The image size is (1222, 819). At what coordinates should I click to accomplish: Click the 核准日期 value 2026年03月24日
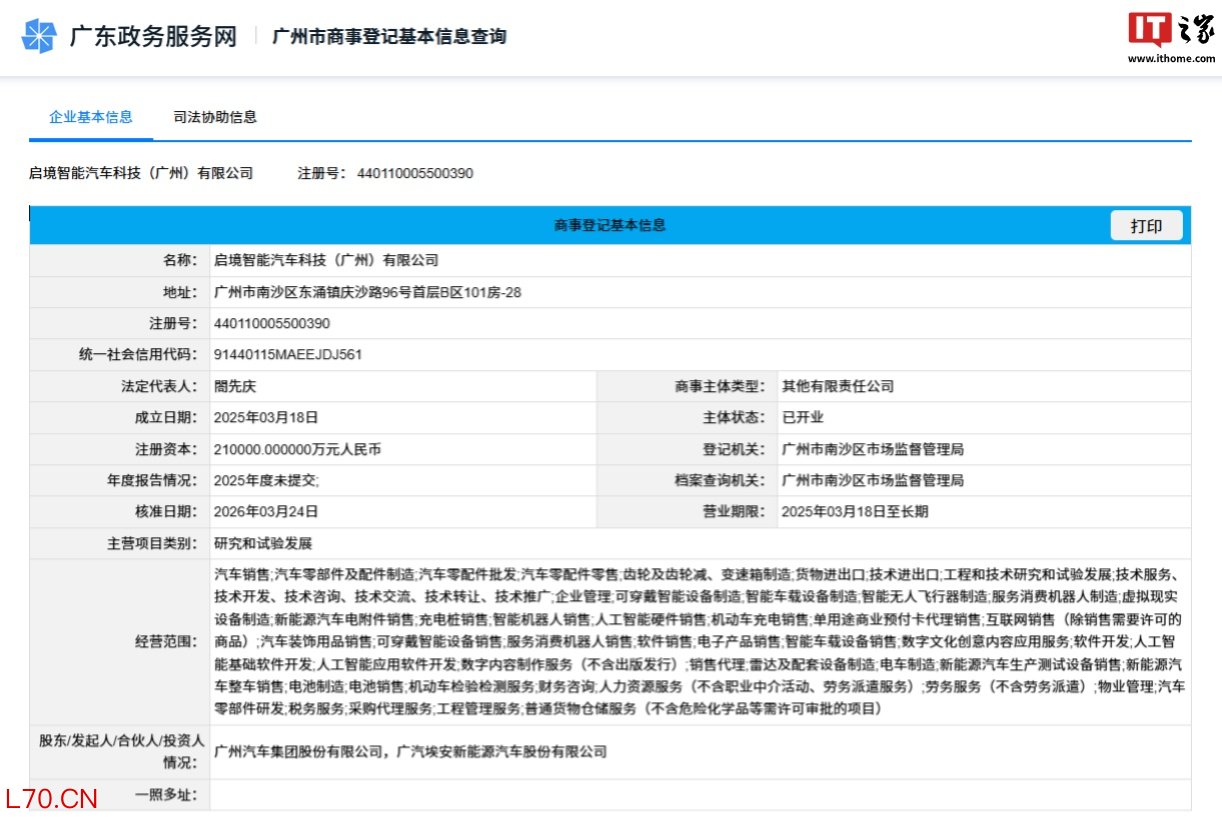click(x=266, y=512)
